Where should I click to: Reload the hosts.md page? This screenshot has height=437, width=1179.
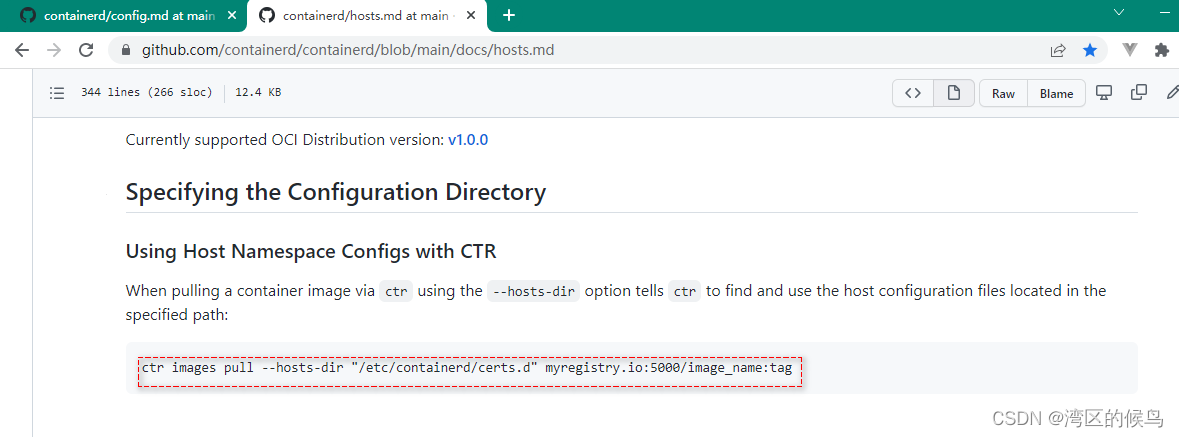tap(86, 50)
